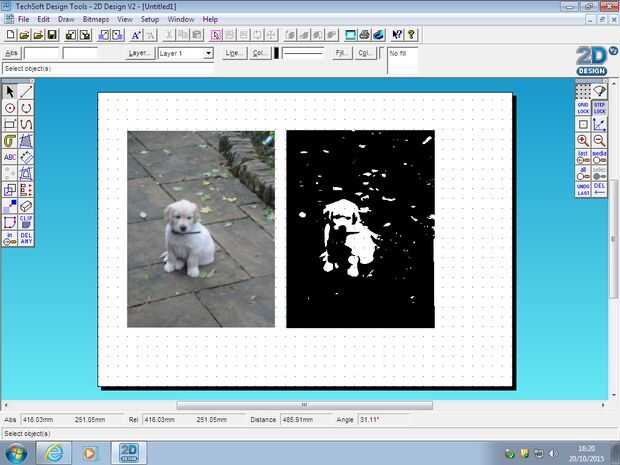Open the View menu
The height and width of the screenshot is (465, 620).
(125, 19)
